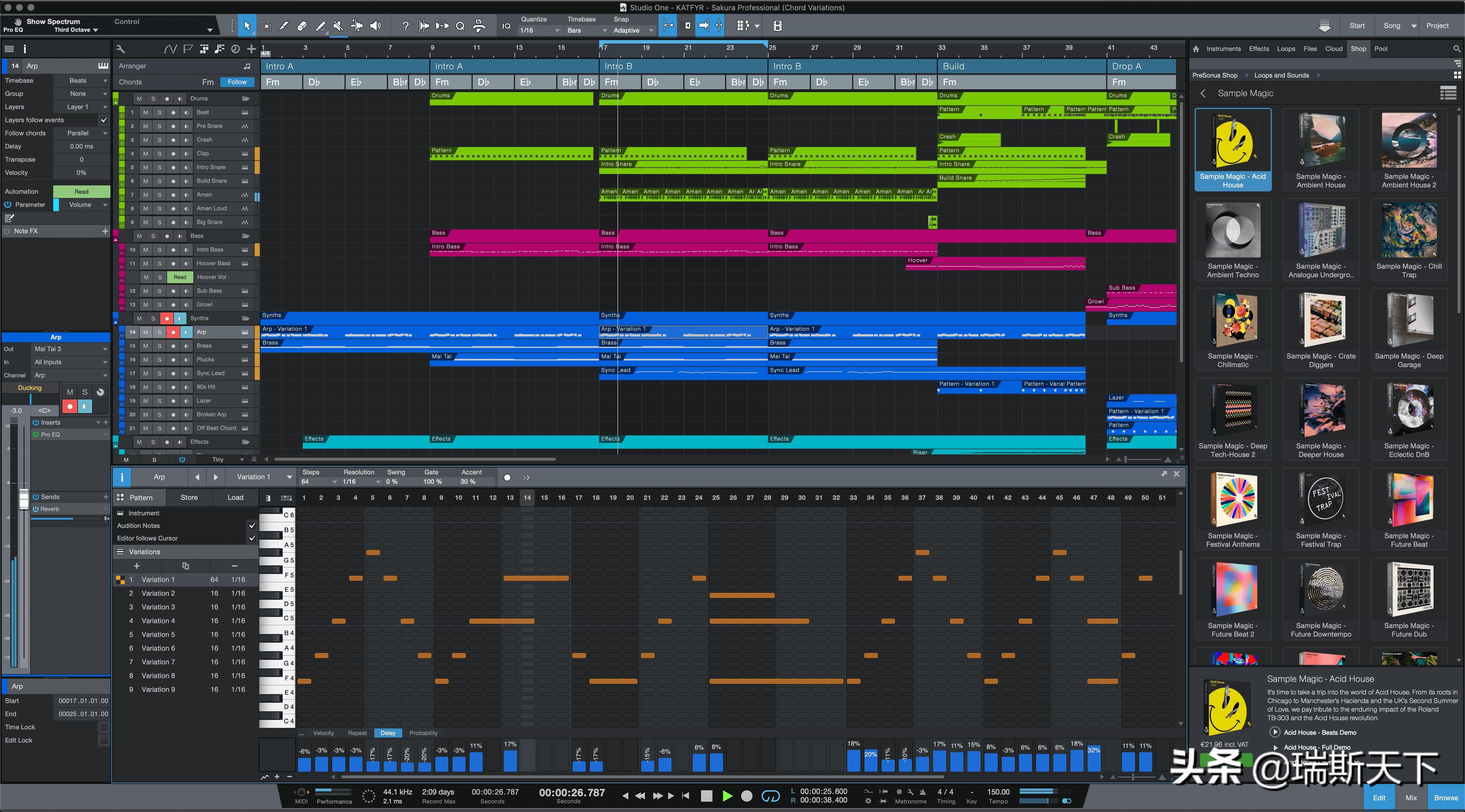Screen dimensions: 1465x812
Task: Toggle Audition Notes checkbox
Action: pyautogui.click(x=252, y=525)
